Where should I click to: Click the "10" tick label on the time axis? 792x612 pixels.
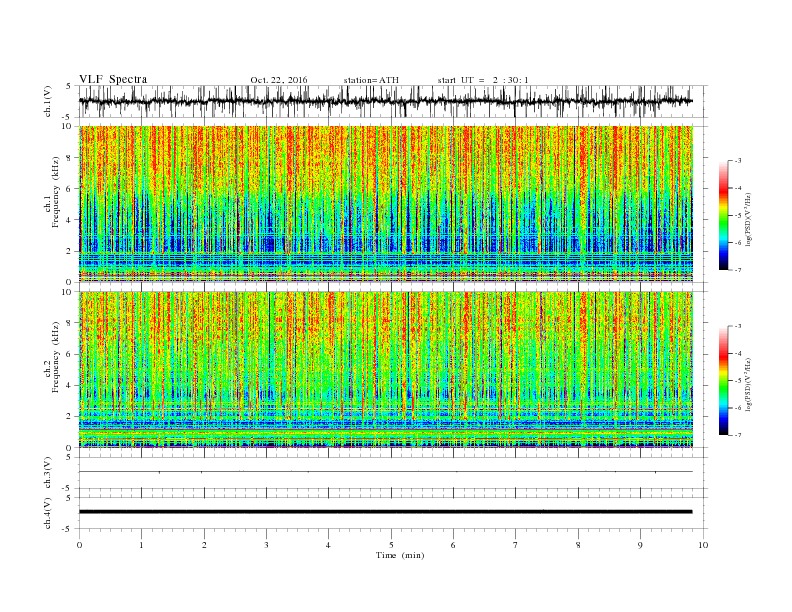[x=703, y=545]
